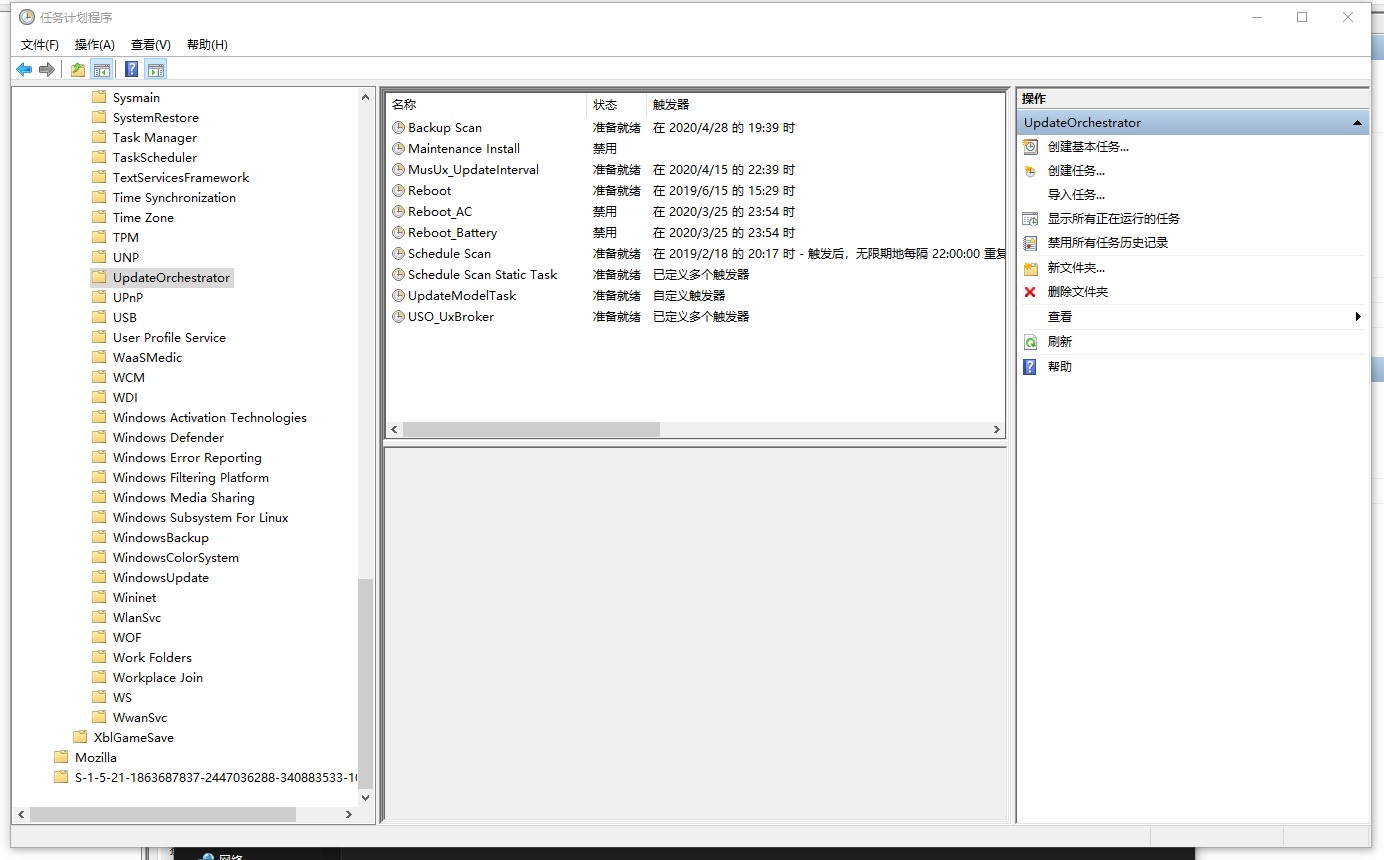Screen dimensions: 1384x860
Task: Open the 帮助(H) menu
Action: click(207, 45)
